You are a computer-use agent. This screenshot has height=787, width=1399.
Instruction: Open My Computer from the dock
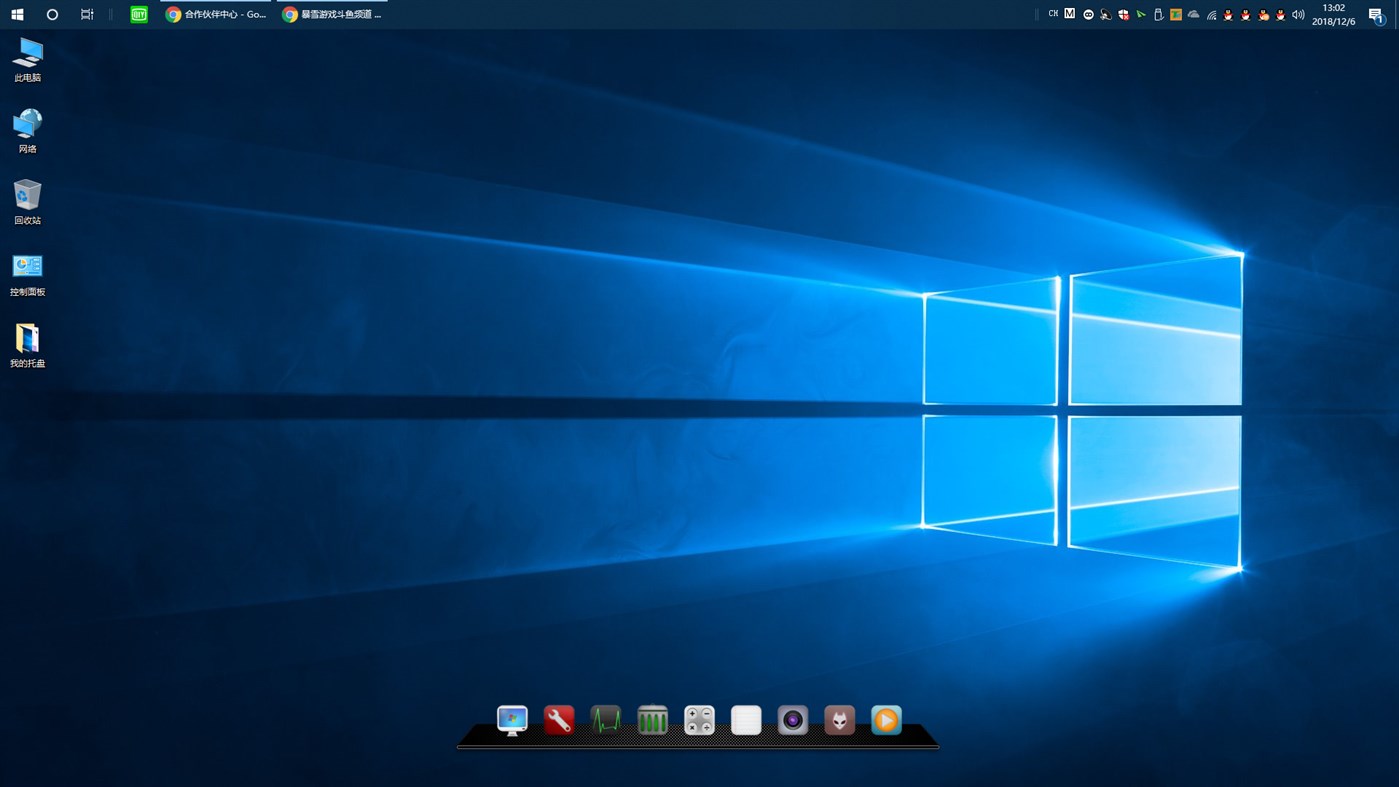pos(513,720)
